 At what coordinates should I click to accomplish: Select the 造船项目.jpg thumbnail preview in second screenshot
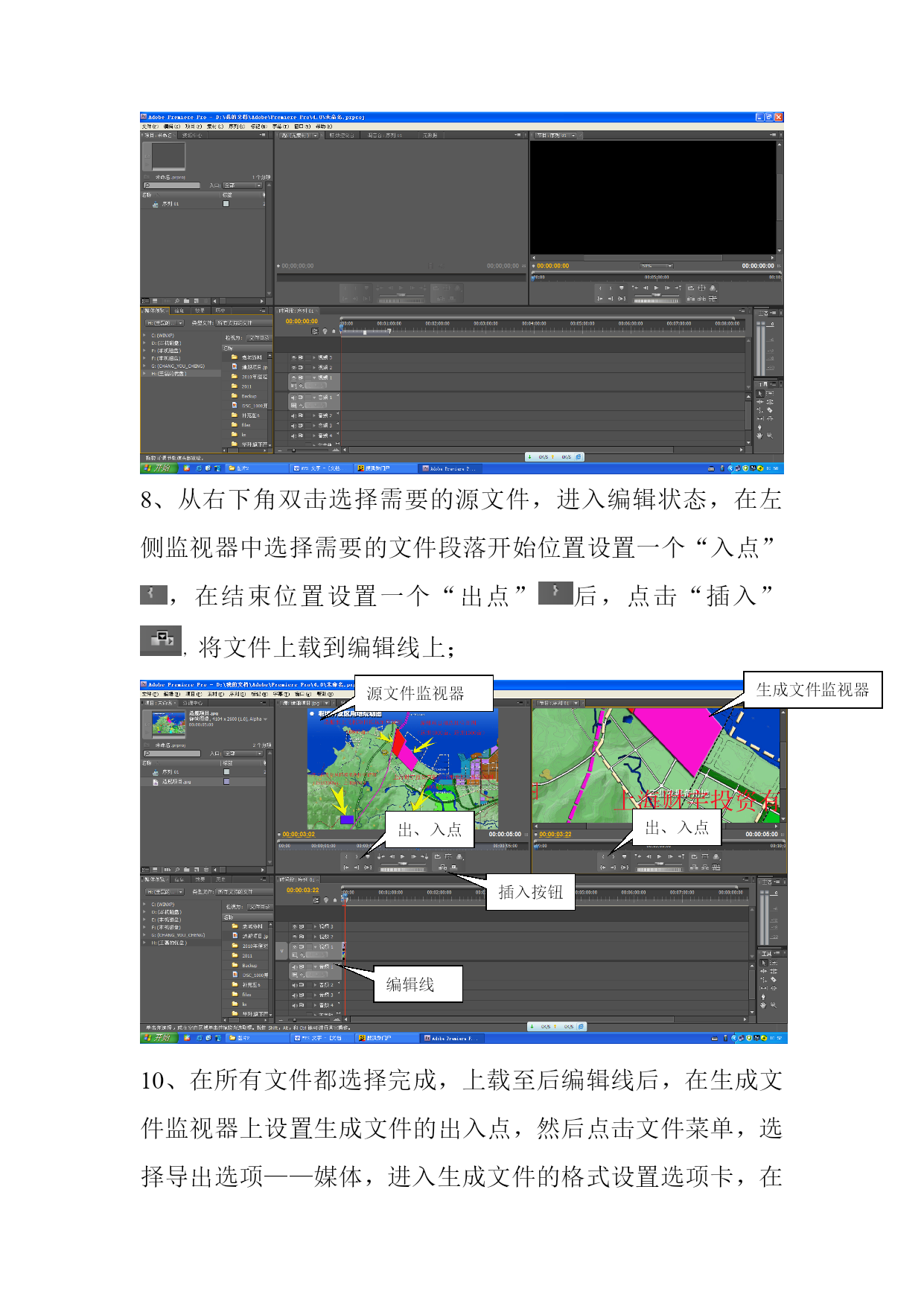[x=168, y=723]
